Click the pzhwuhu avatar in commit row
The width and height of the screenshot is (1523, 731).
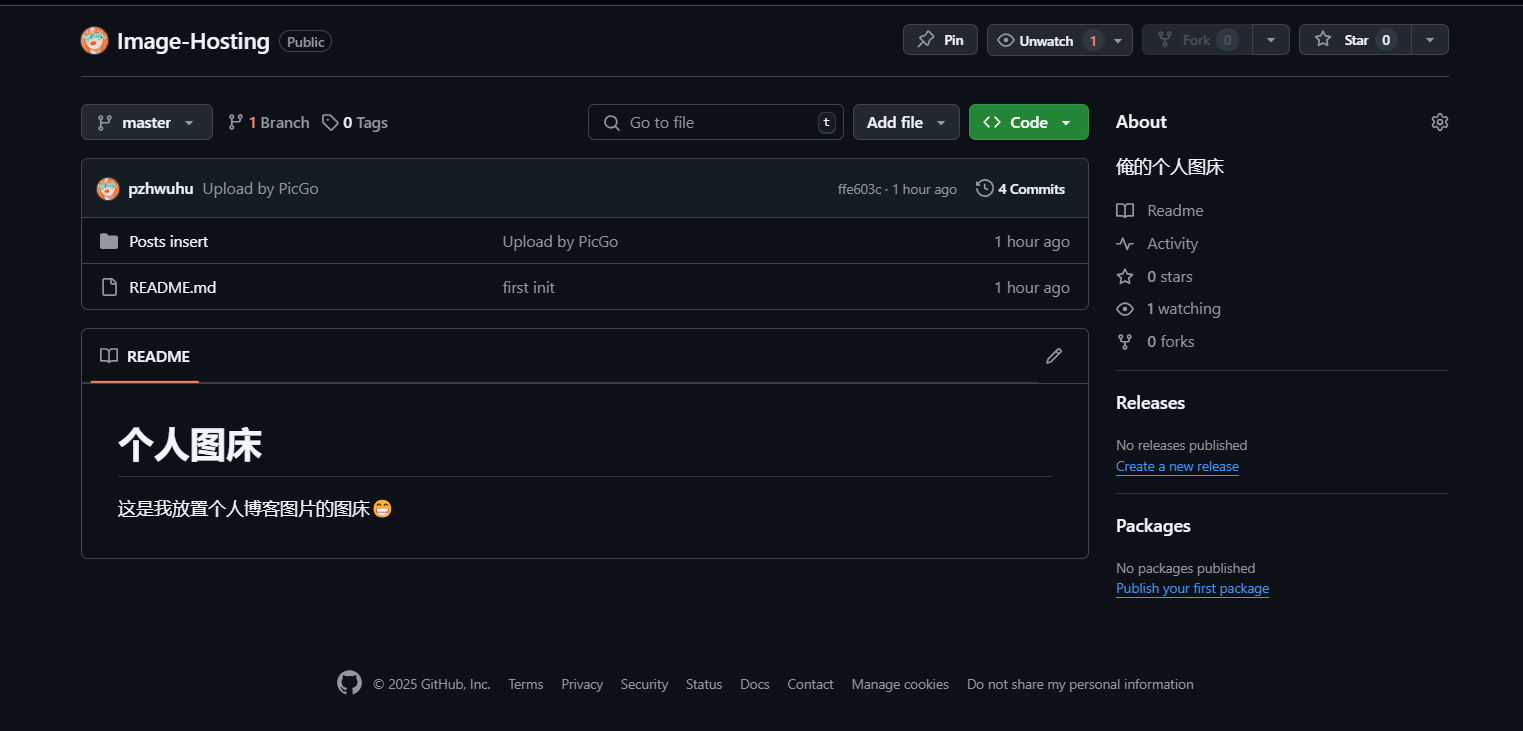pos(108,188)
